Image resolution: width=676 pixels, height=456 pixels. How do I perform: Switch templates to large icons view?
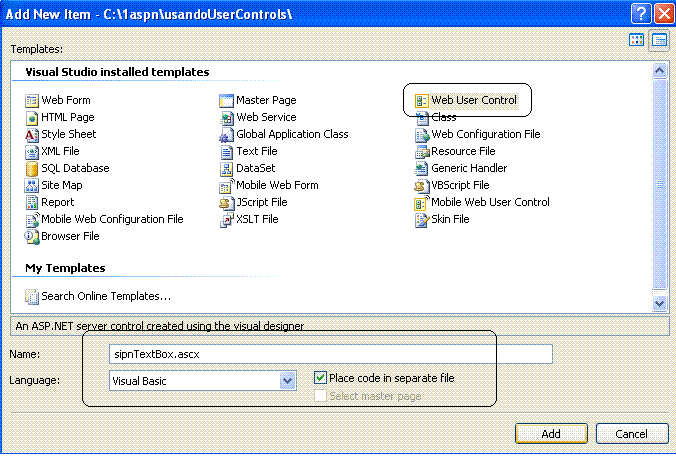[637, 40]
